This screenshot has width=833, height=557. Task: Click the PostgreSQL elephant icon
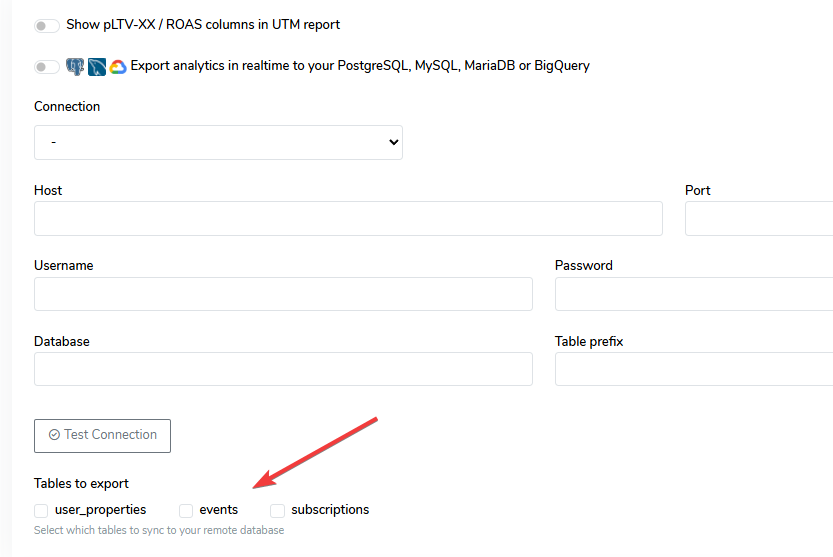[75, 66]
